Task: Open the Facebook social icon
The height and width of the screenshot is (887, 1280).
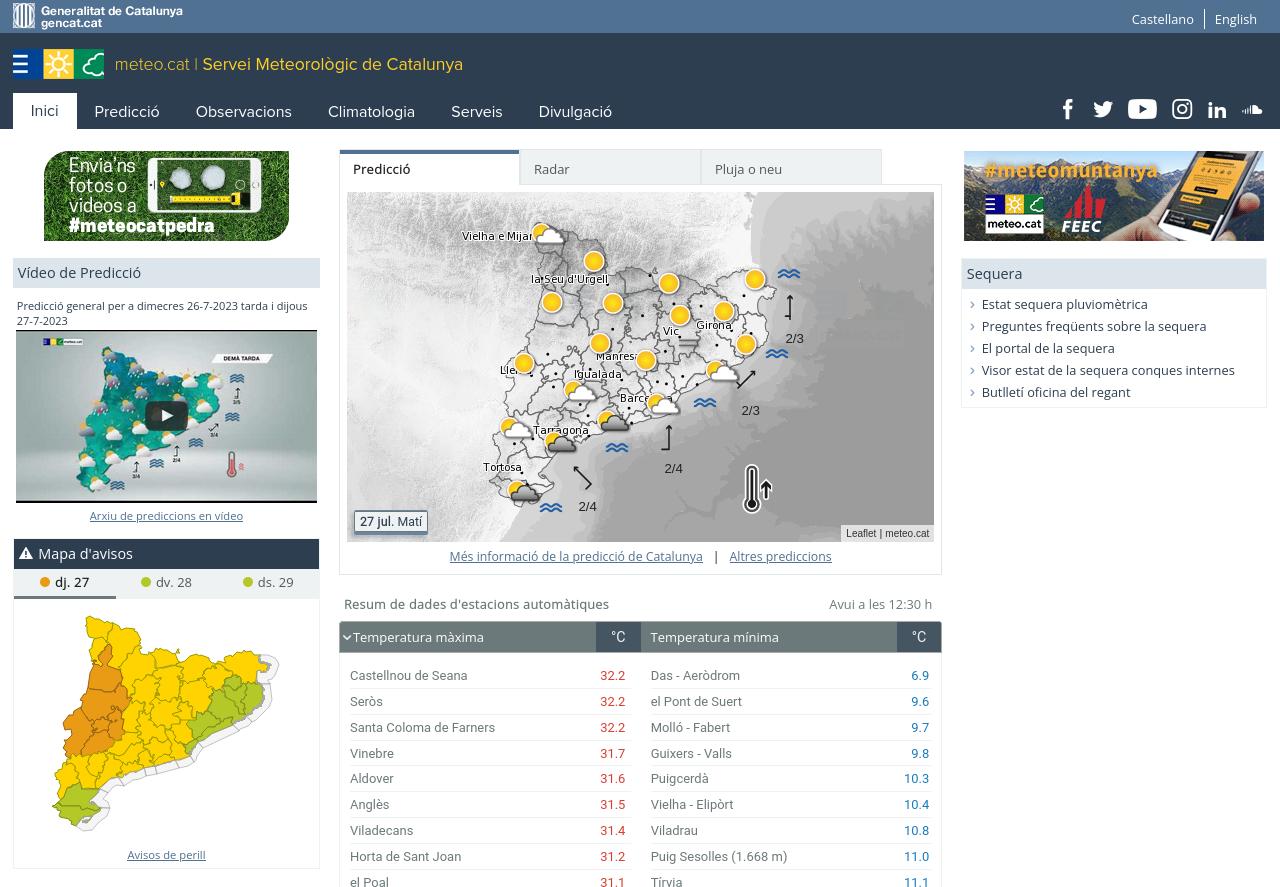Action: pos(1067,110)
